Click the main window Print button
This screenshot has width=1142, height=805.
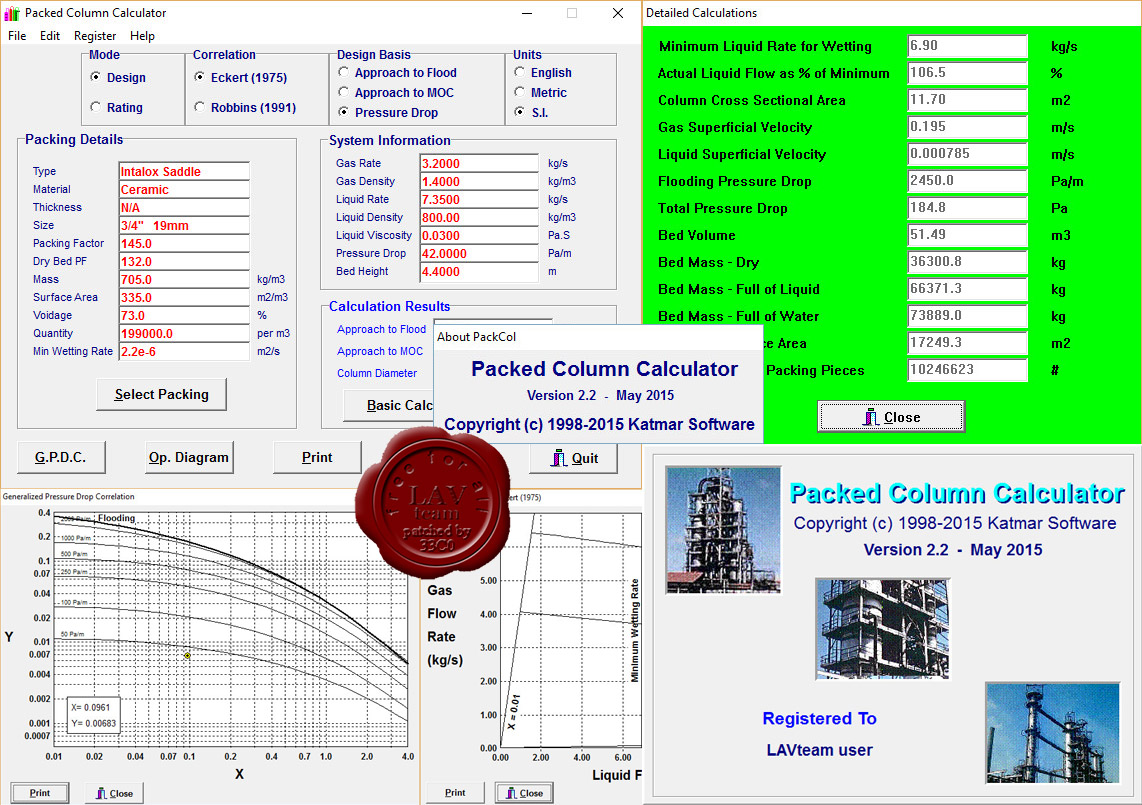(x=317, y=458)
